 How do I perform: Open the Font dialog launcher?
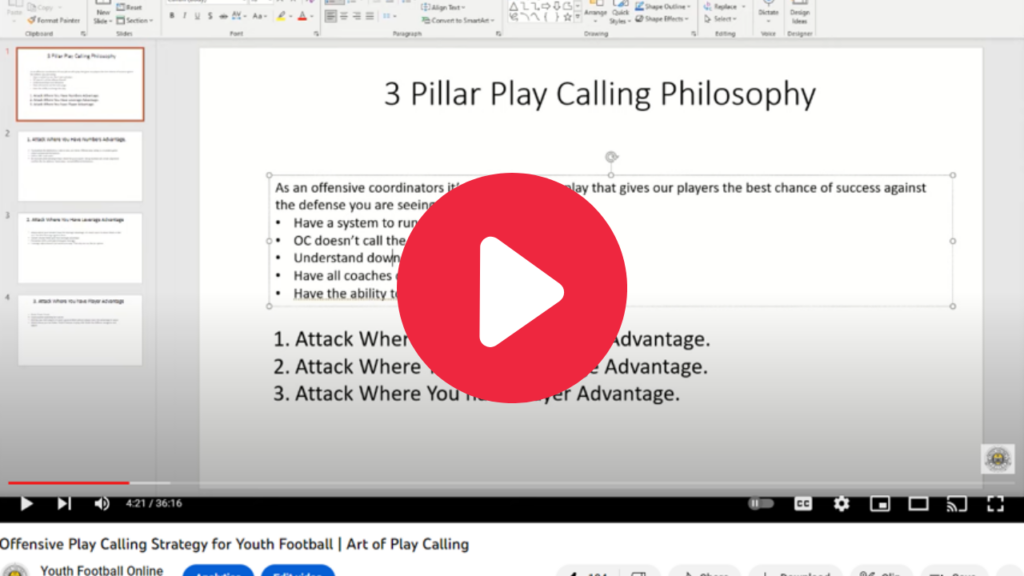[x=317, y=33]
